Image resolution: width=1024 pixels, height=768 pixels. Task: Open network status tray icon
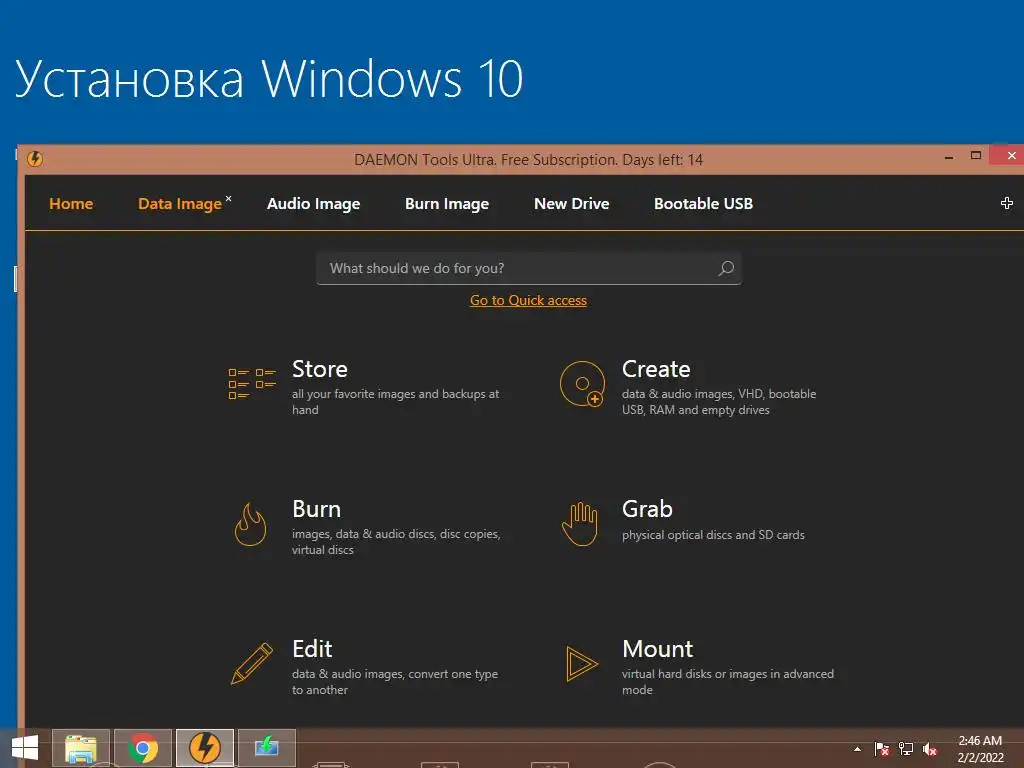(x=906, y=749)
